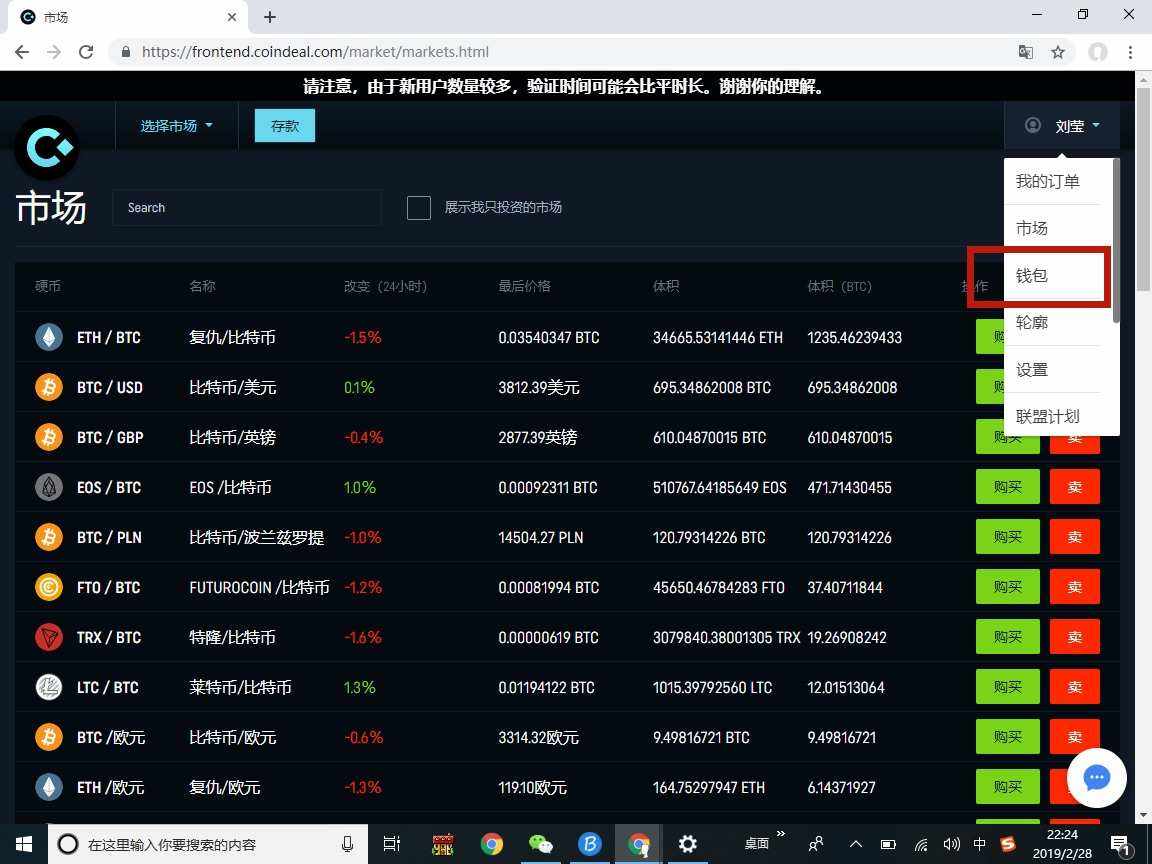Click the 存款 deposit button
This screenshot has width=1152, height=864.
pyautogui.click(x=285, y=126)
